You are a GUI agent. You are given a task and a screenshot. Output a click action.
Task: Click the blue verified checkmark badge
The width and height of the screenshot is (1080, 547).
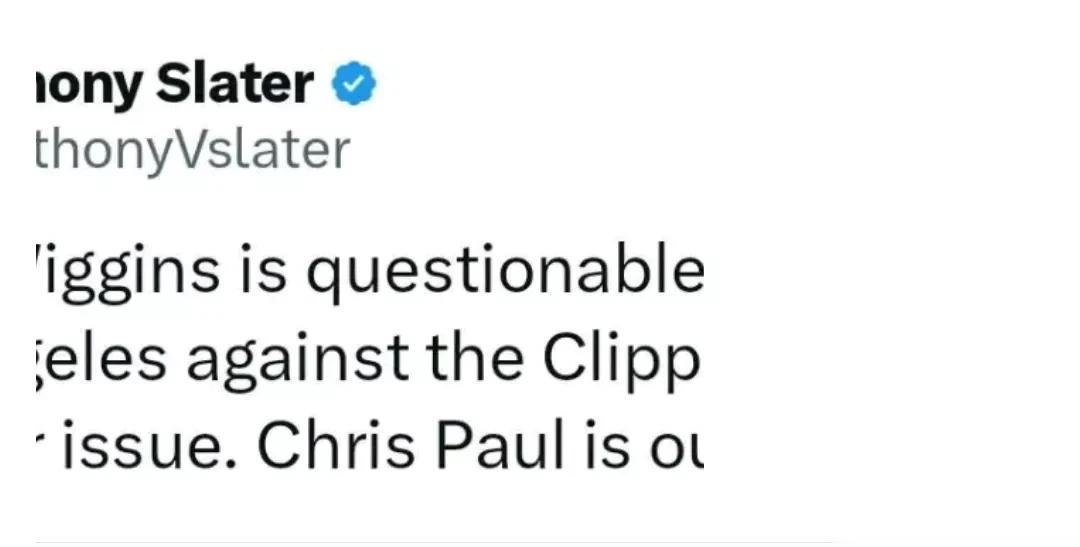tap(354, 83)
